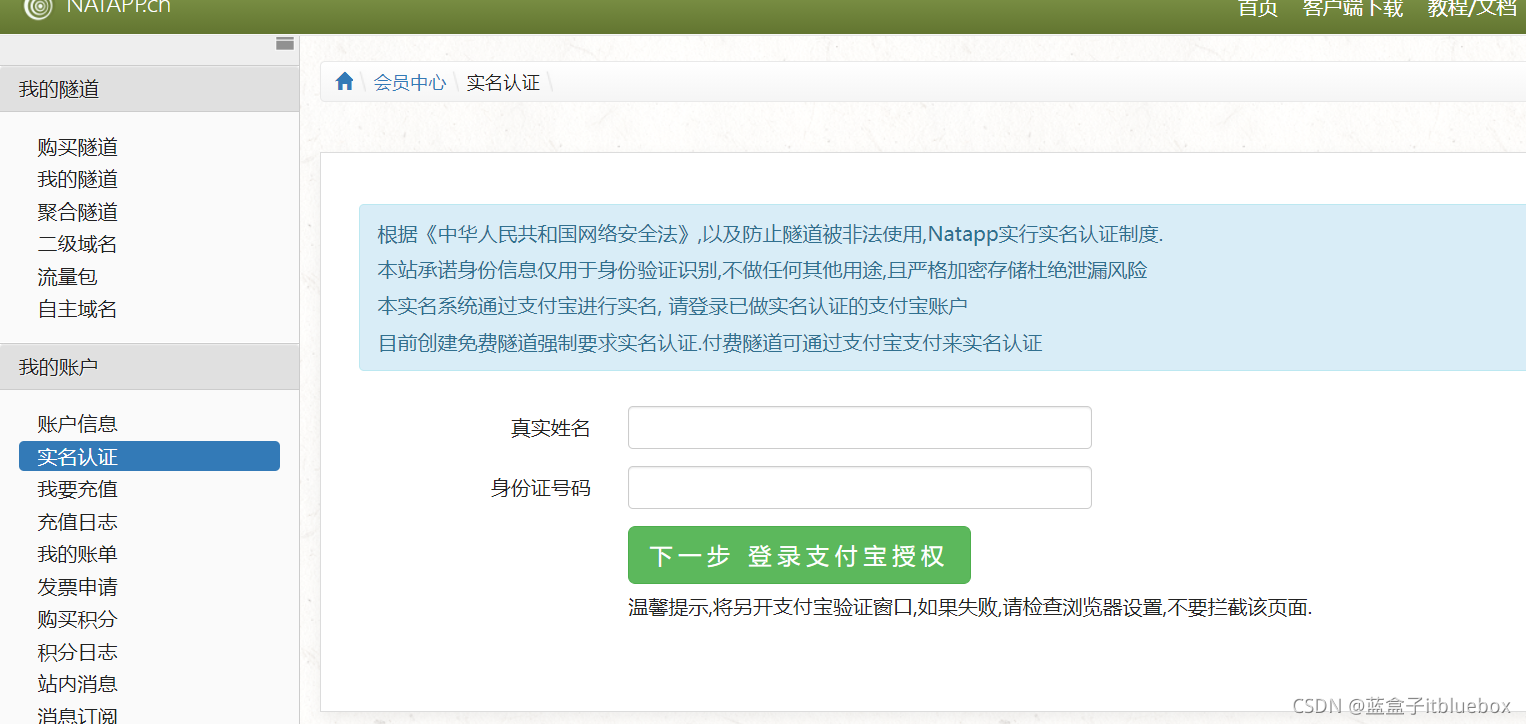Select the highlighted 实名认证 sidebar item

tap(149, 456)
